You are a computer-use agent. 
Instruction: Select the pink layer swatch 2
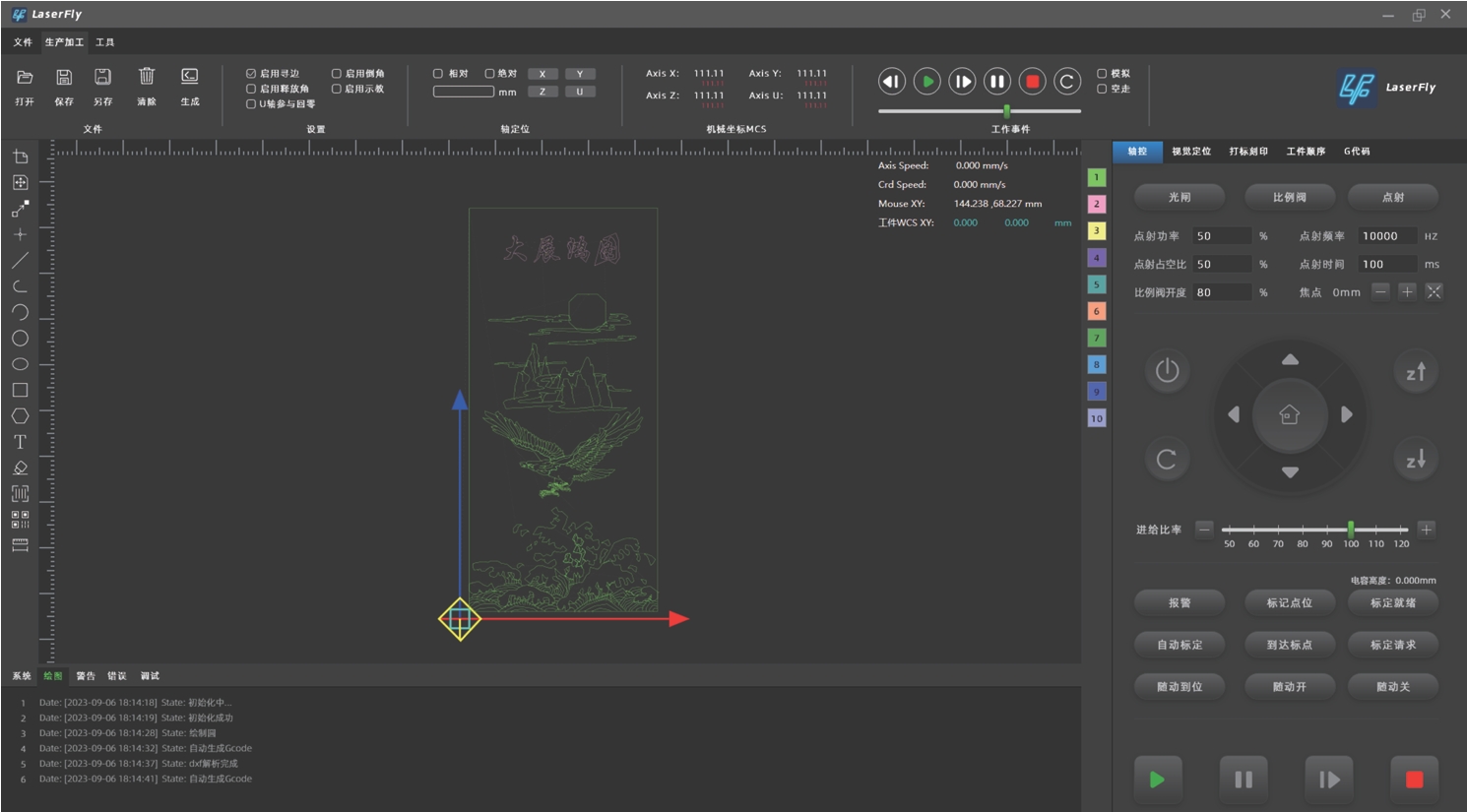click(1096, 205)
